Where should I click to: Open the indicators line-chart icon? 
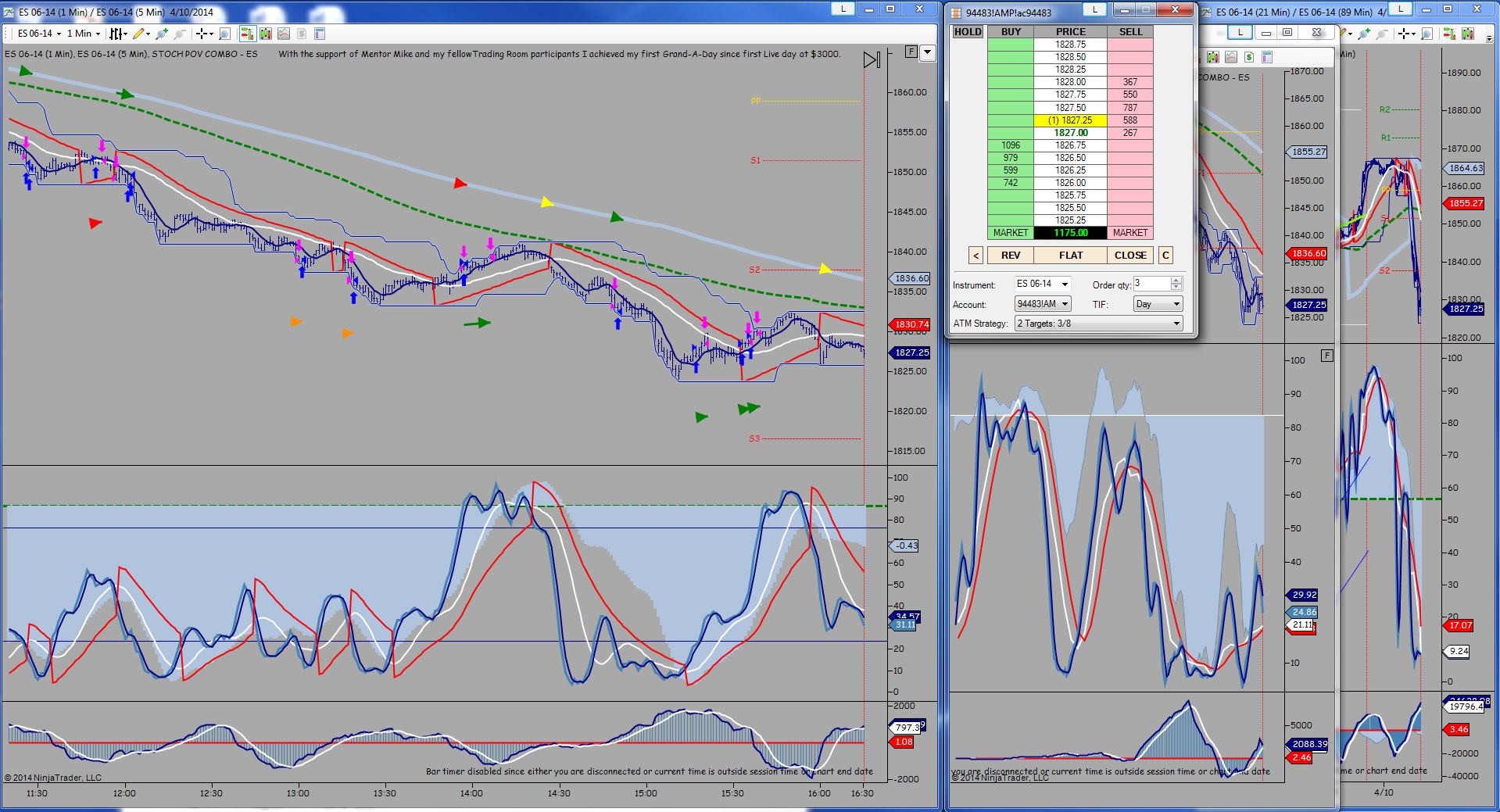point(284,34)
